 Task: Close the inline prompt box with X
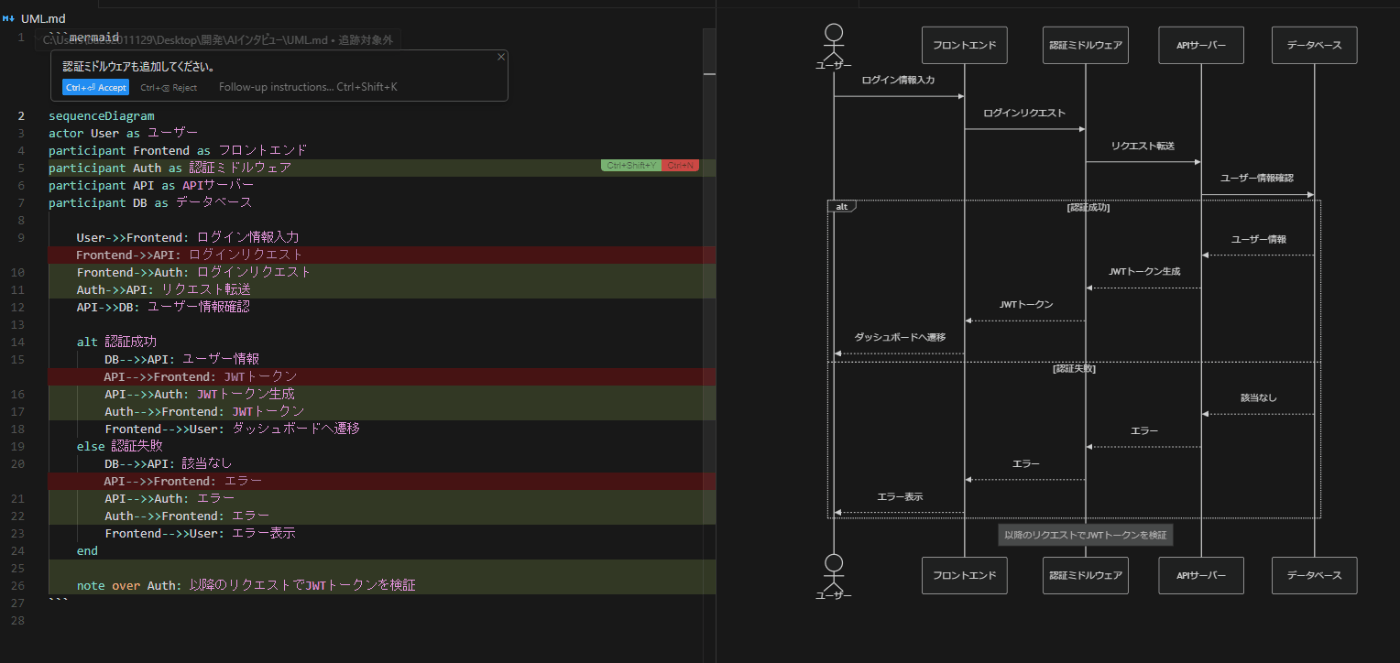pos(501,57)
